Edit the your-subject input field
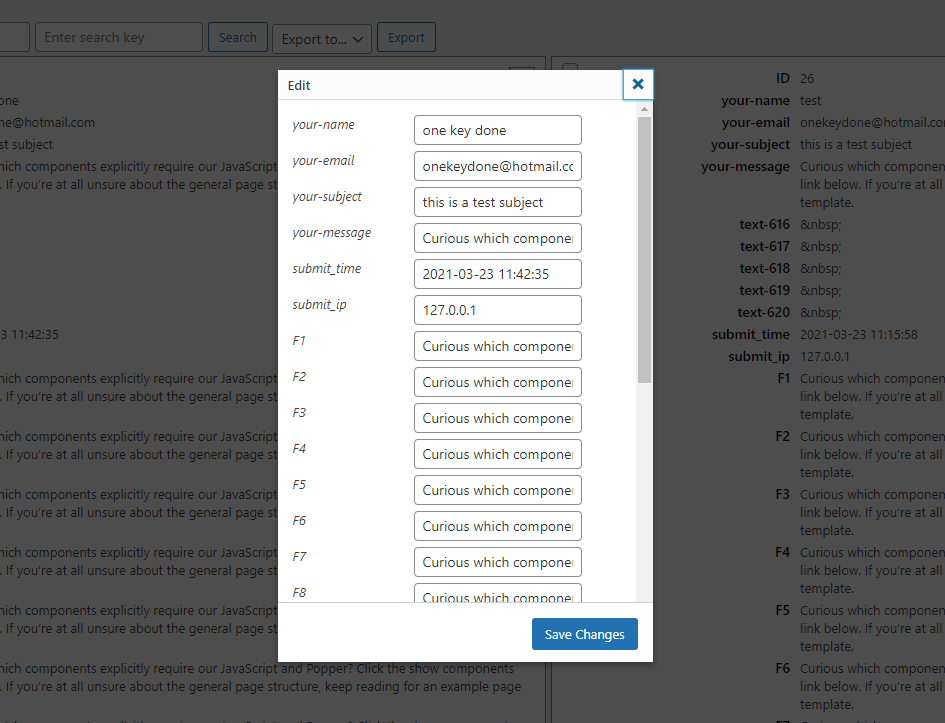The height and width of the screenshot is (723, 945). coord(498,202)
